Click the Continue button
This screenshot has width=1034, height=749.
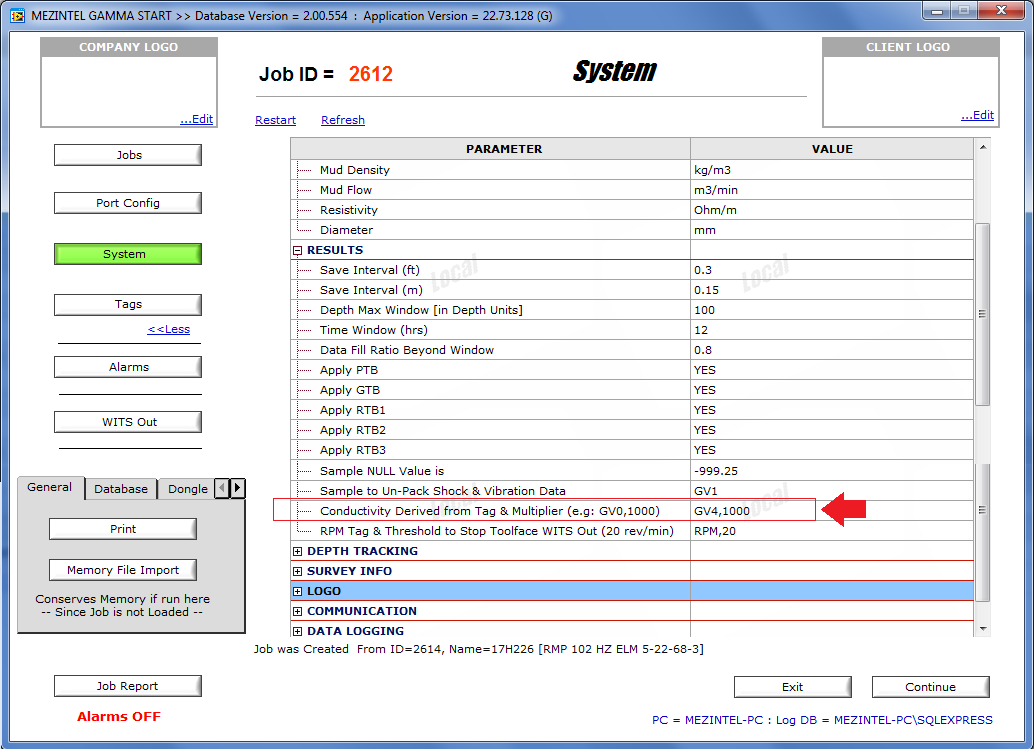(930, 686)
